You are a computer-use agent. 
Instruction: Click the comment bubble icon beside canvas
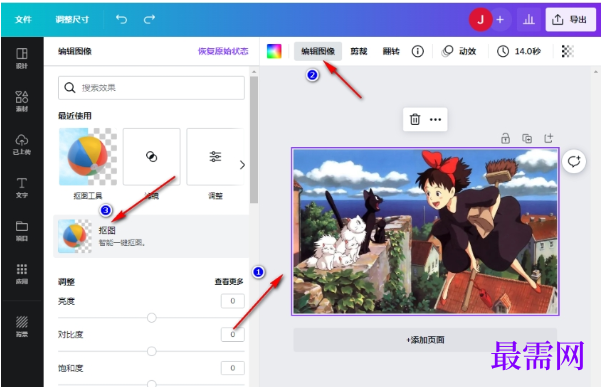574,162
